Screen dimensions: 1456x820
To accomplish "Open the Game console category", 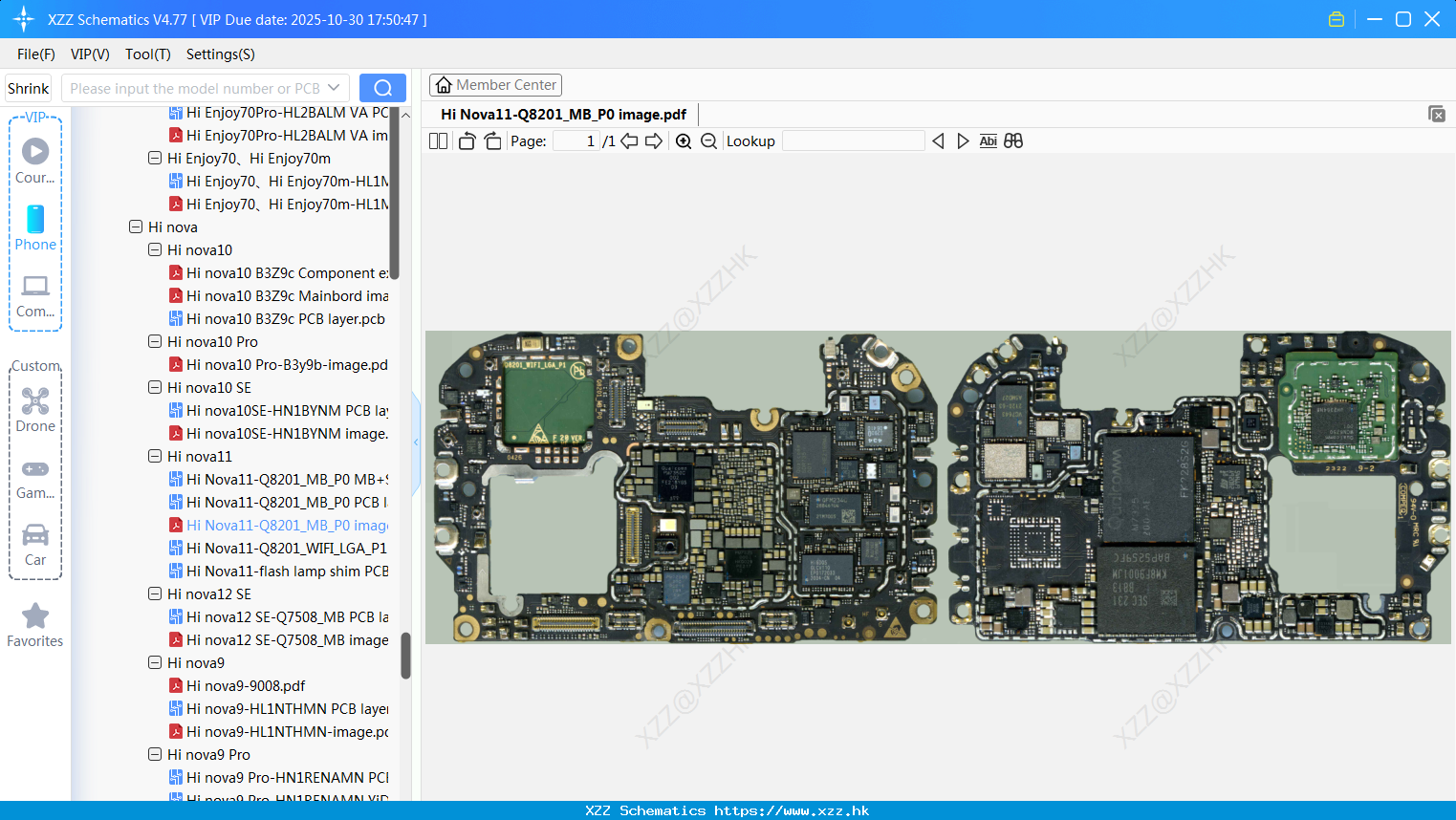I will (x=35, y=469).
